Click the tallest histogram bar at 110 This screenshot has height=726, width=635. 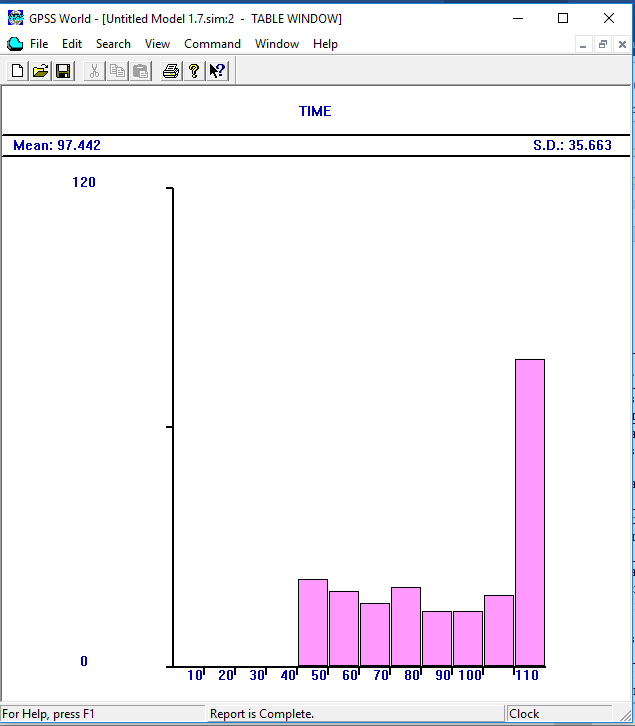[530, 513]
